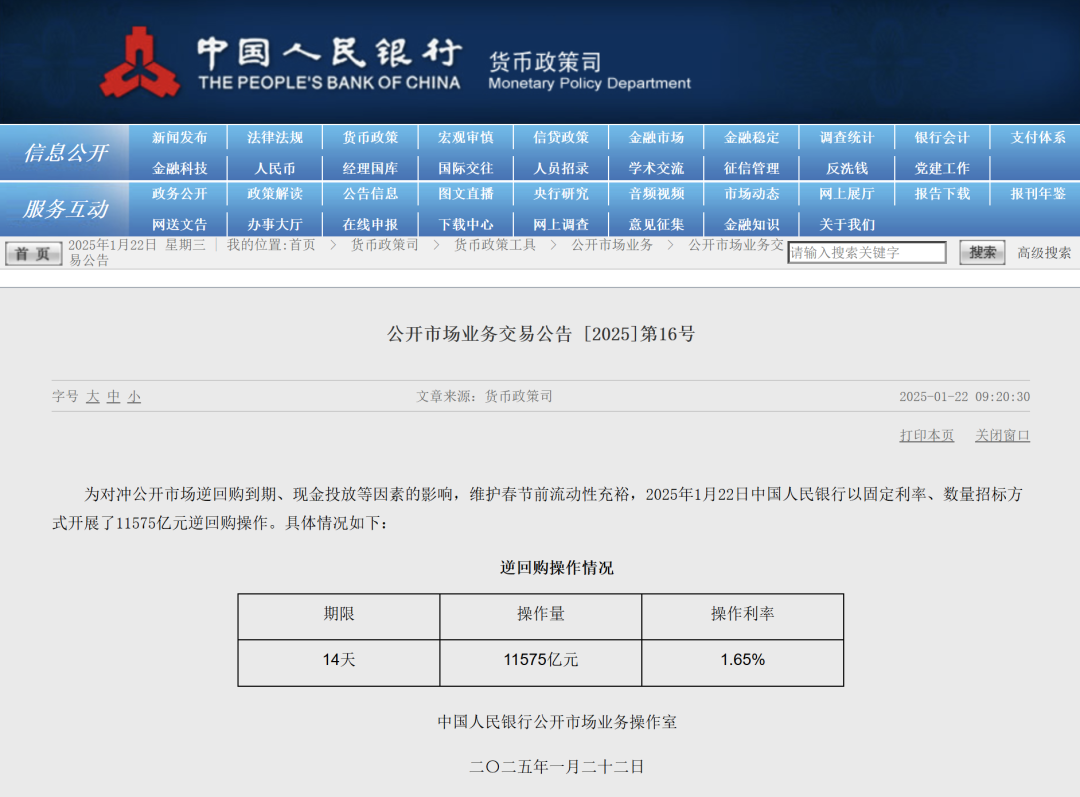Viewport: 1080px width, 797px height.
Task: Click 关闭窗口 to close window
Action: coord(1002,436)
